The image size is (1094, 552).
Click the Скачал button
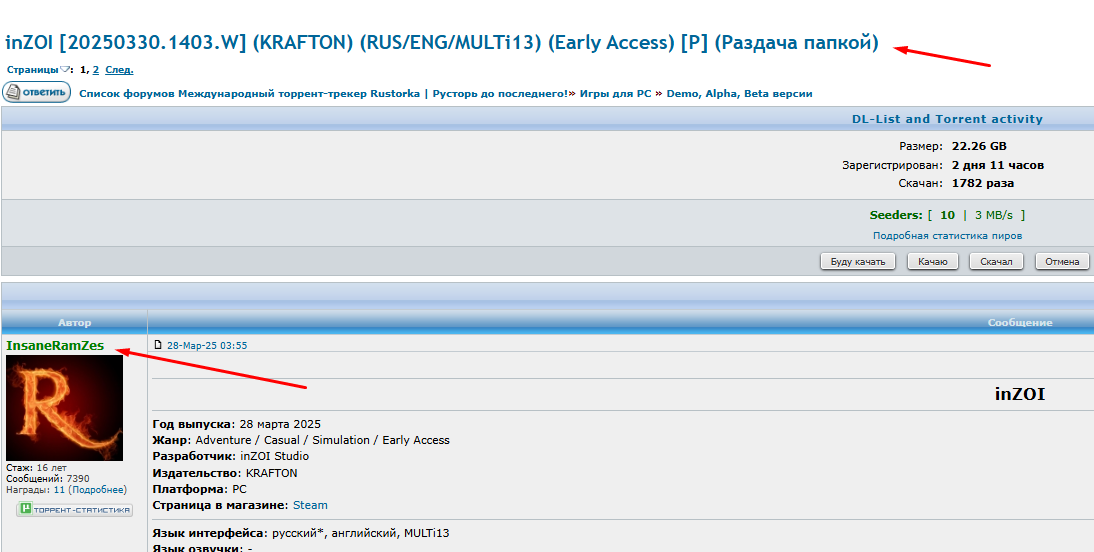click(996, 262)
